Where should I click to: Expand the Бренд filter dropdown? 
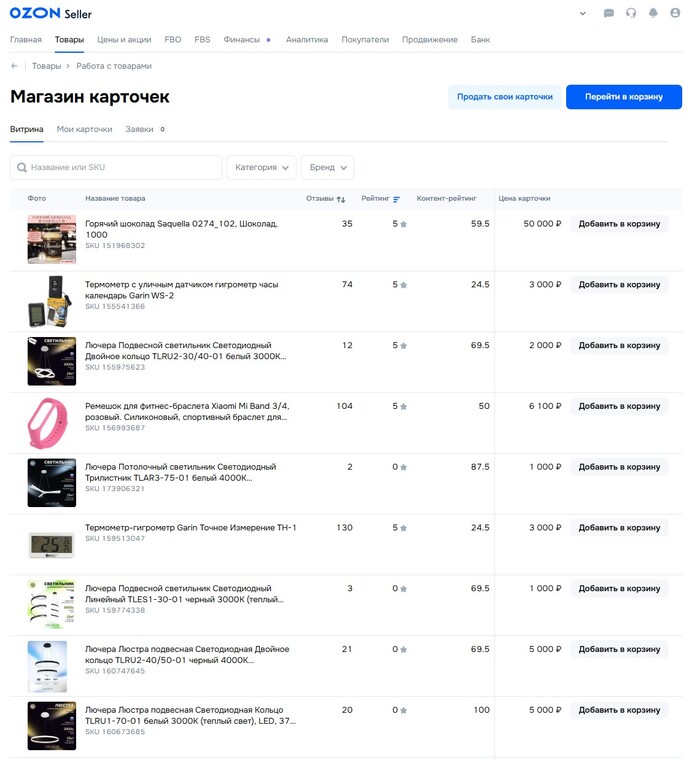pos(327,168)
